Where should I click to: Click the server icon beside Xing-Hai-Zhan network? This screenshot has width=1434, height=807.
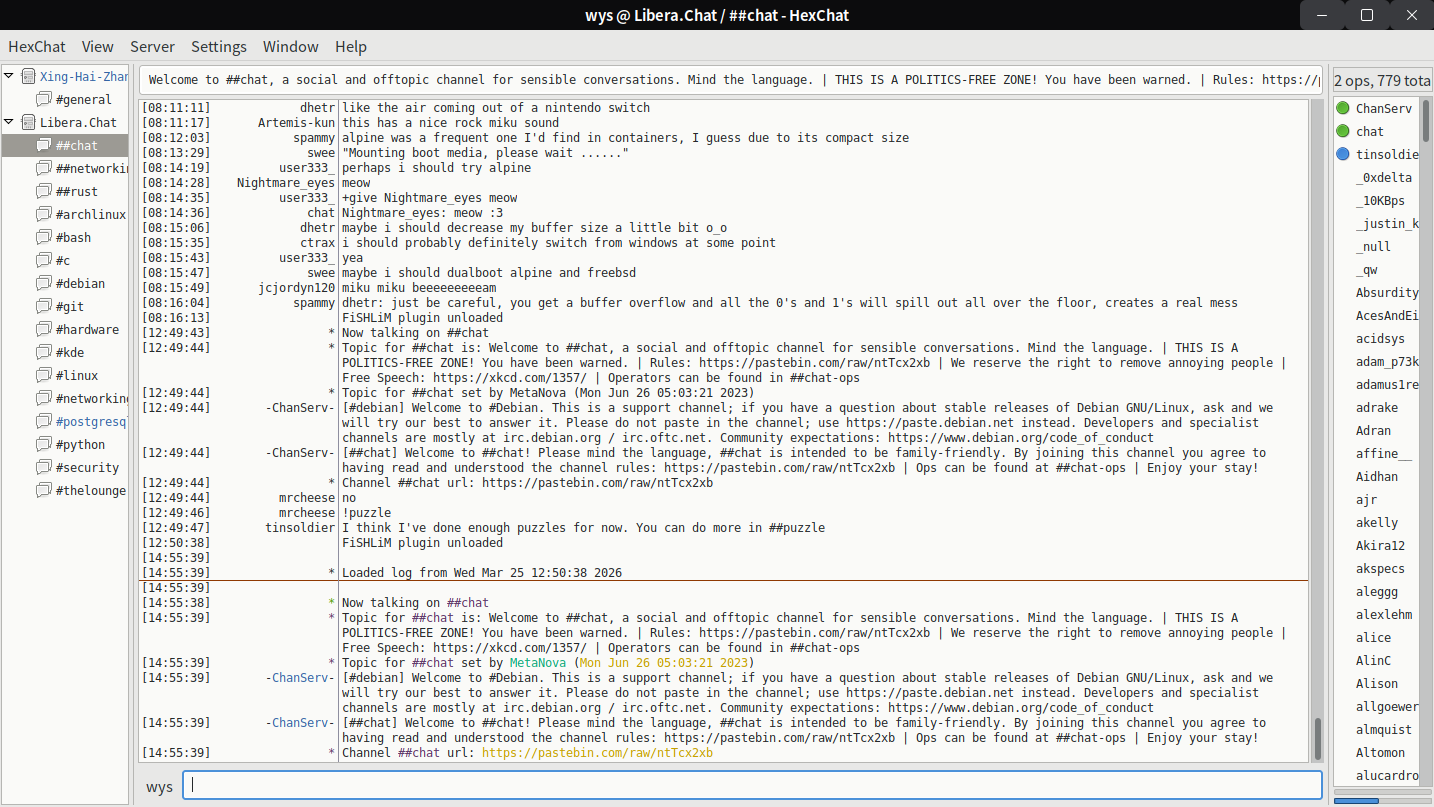[28, 76]
